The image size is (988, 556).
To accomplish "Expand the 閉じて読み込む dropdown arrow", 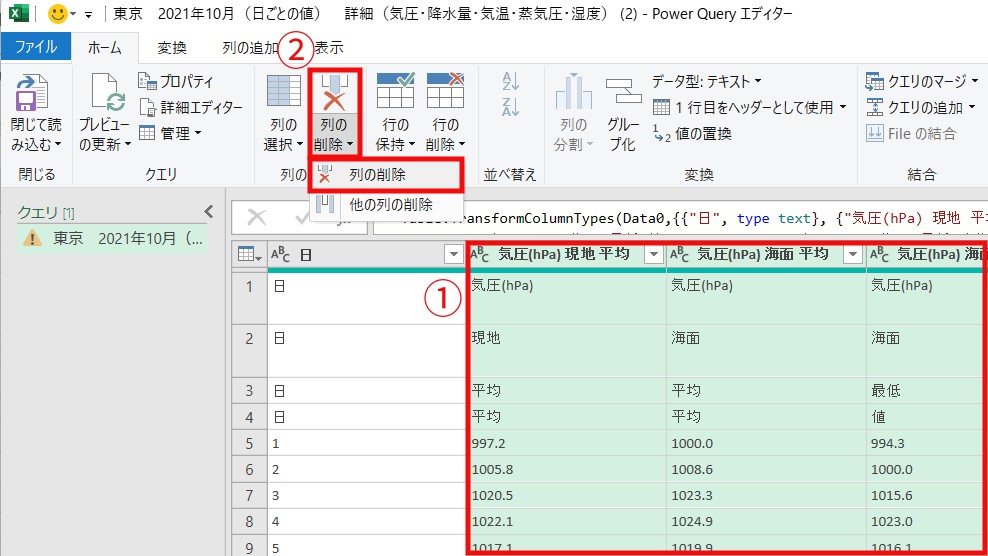I will pos(58,144).
